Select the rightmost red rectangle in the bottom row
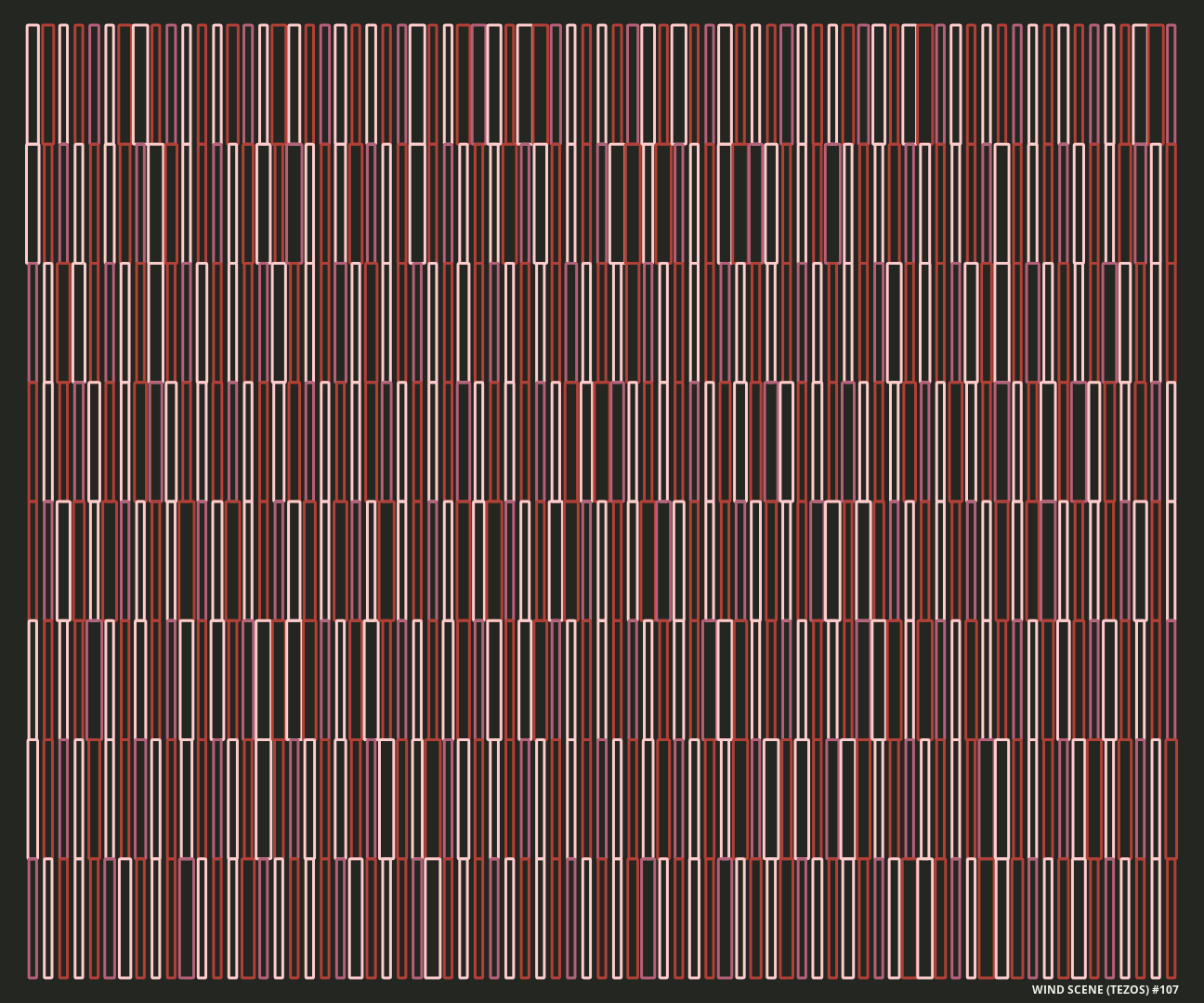The image size is (1204, 1003). (x=1171, y=918)
